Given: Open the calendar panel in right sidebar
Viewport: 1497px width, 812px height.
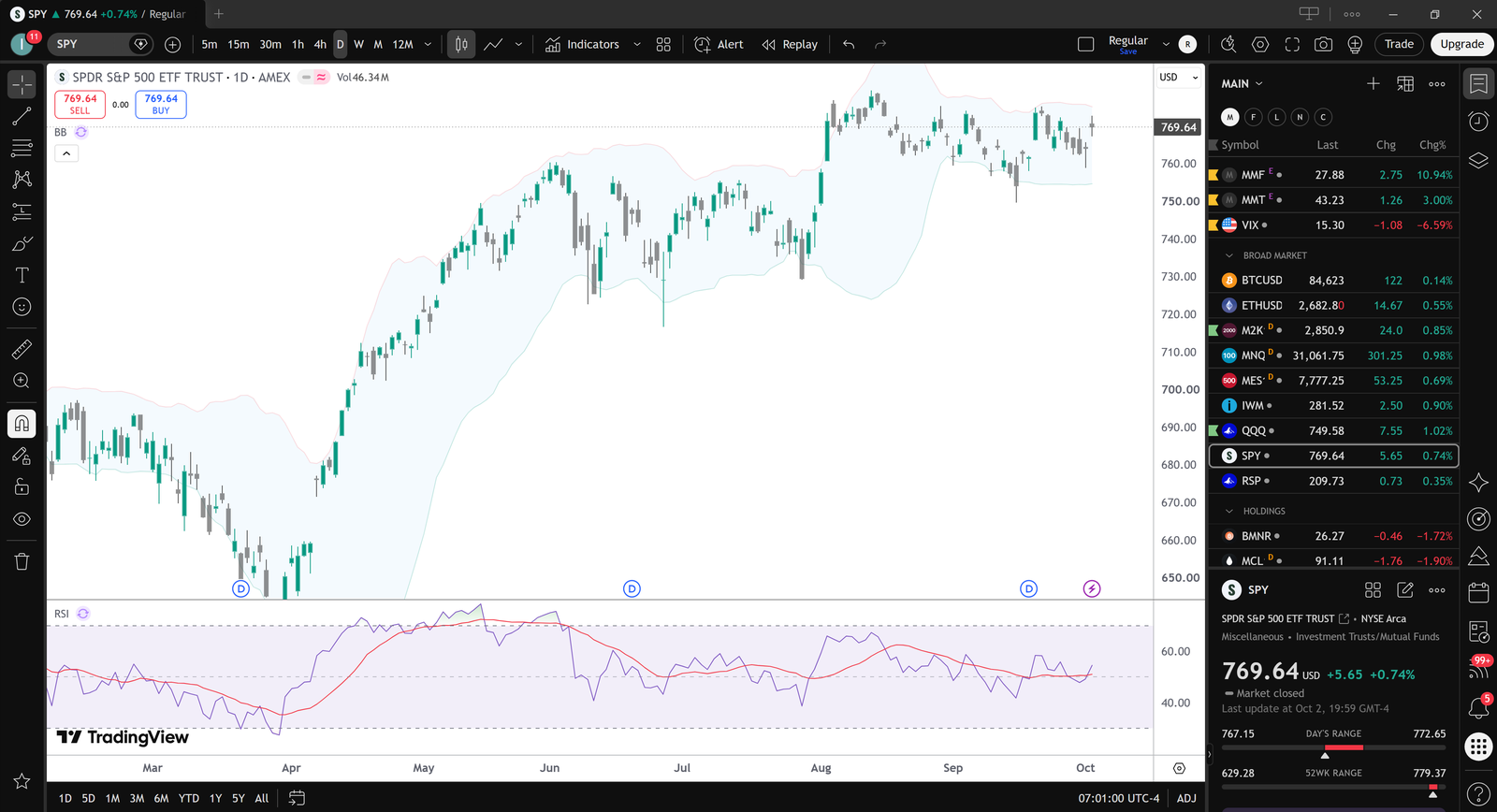Looking at the screenshot, I should coord(1478,593).
